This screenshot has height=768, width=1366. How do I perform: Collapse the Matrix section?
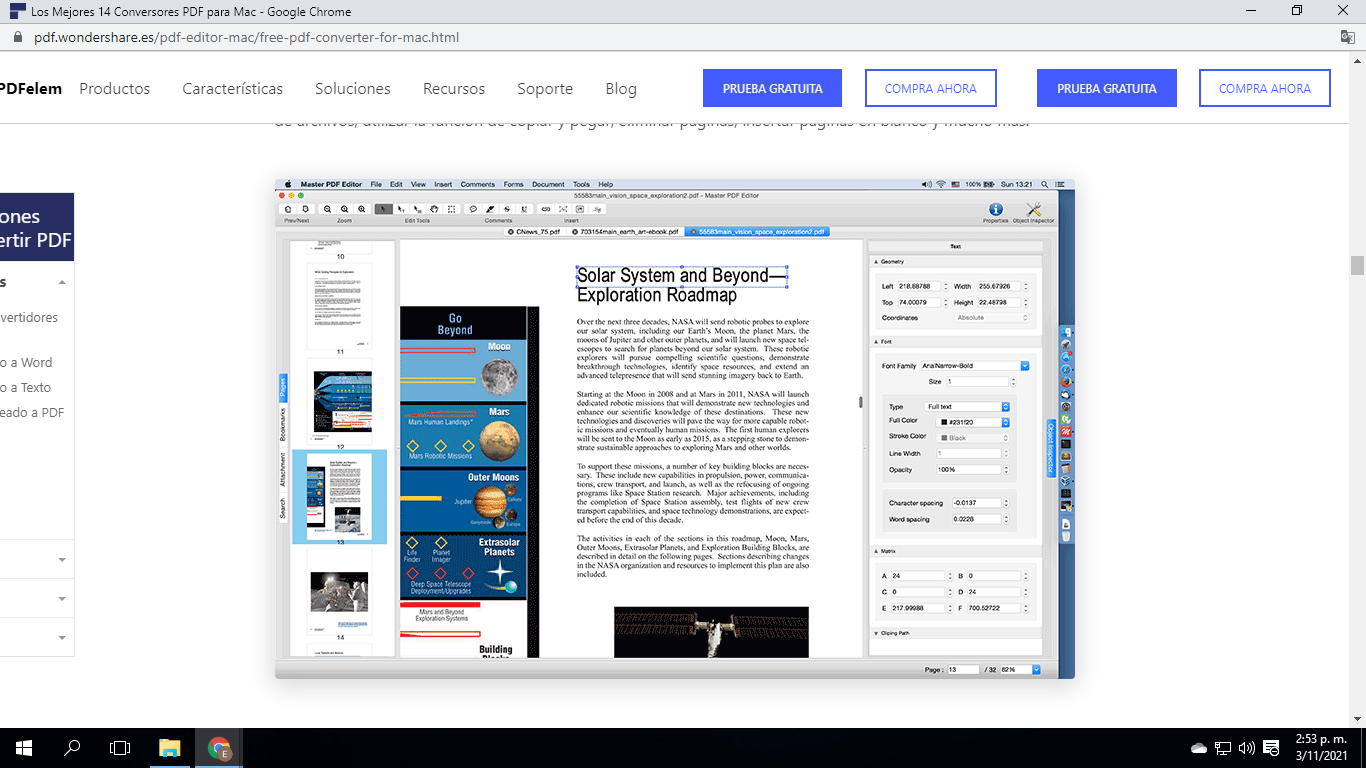tap(877, 549)
